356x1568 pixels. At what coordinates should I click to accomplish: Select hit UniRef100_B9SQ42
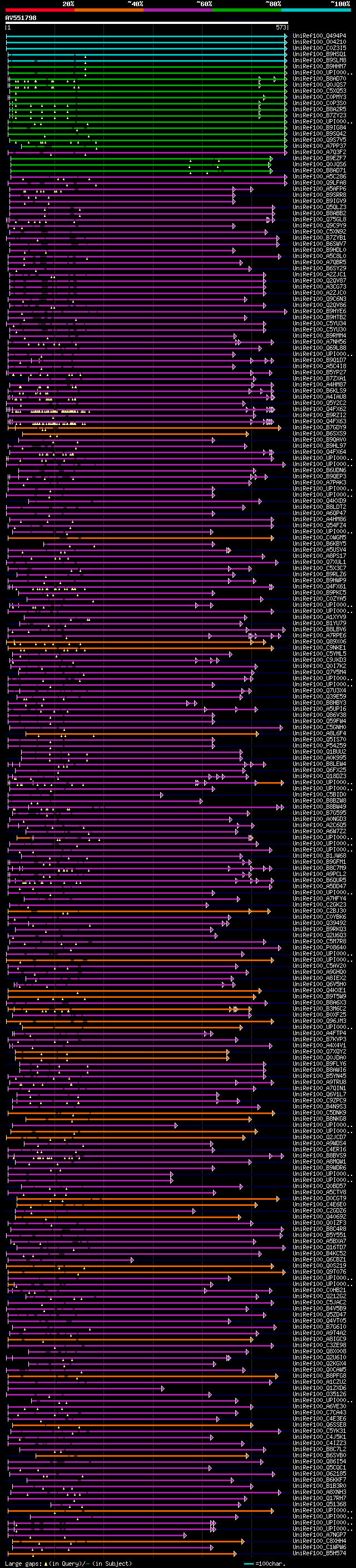(x=319, y=134)
